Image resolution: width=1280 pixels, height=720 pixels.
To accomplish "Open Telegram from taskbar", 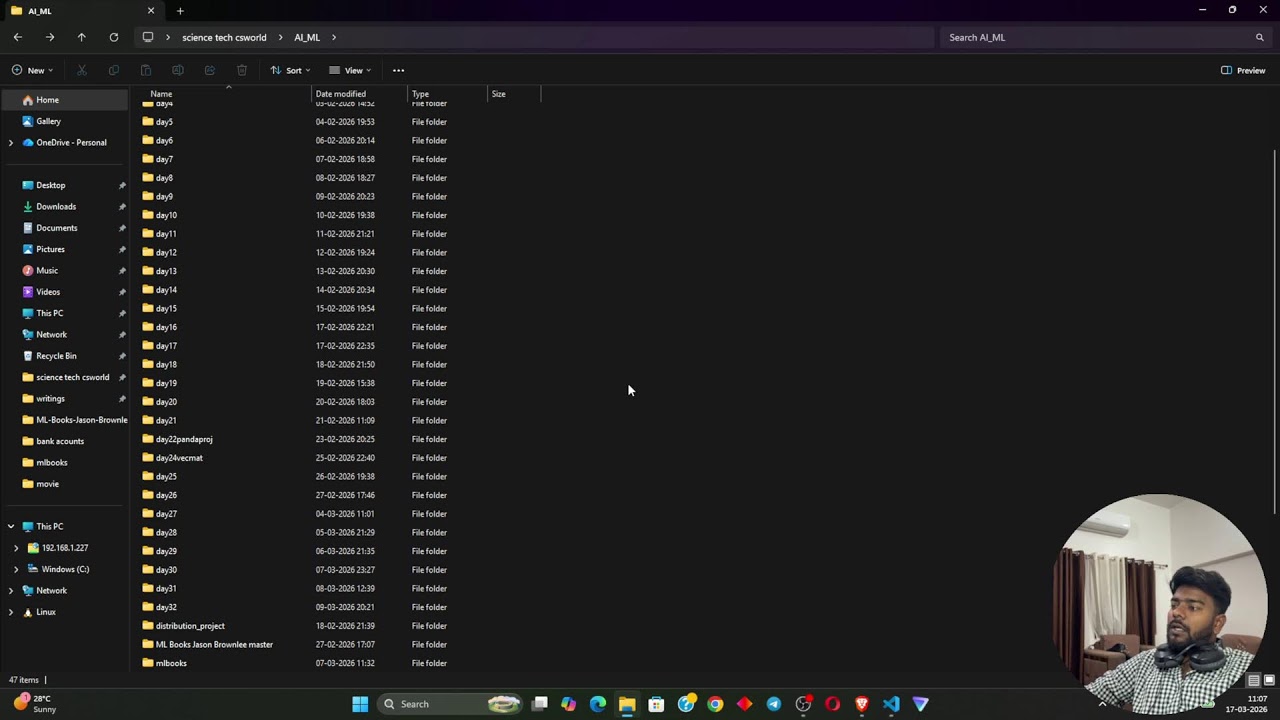I will click(x=774, y=704).
